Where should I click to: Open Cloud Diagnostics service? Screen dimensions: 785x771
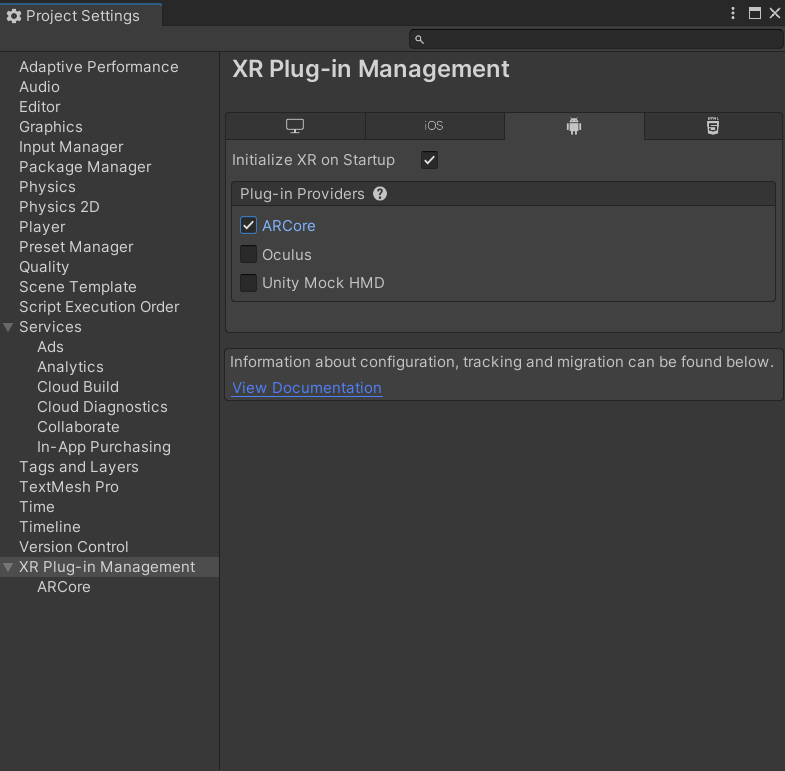(102, 407)
